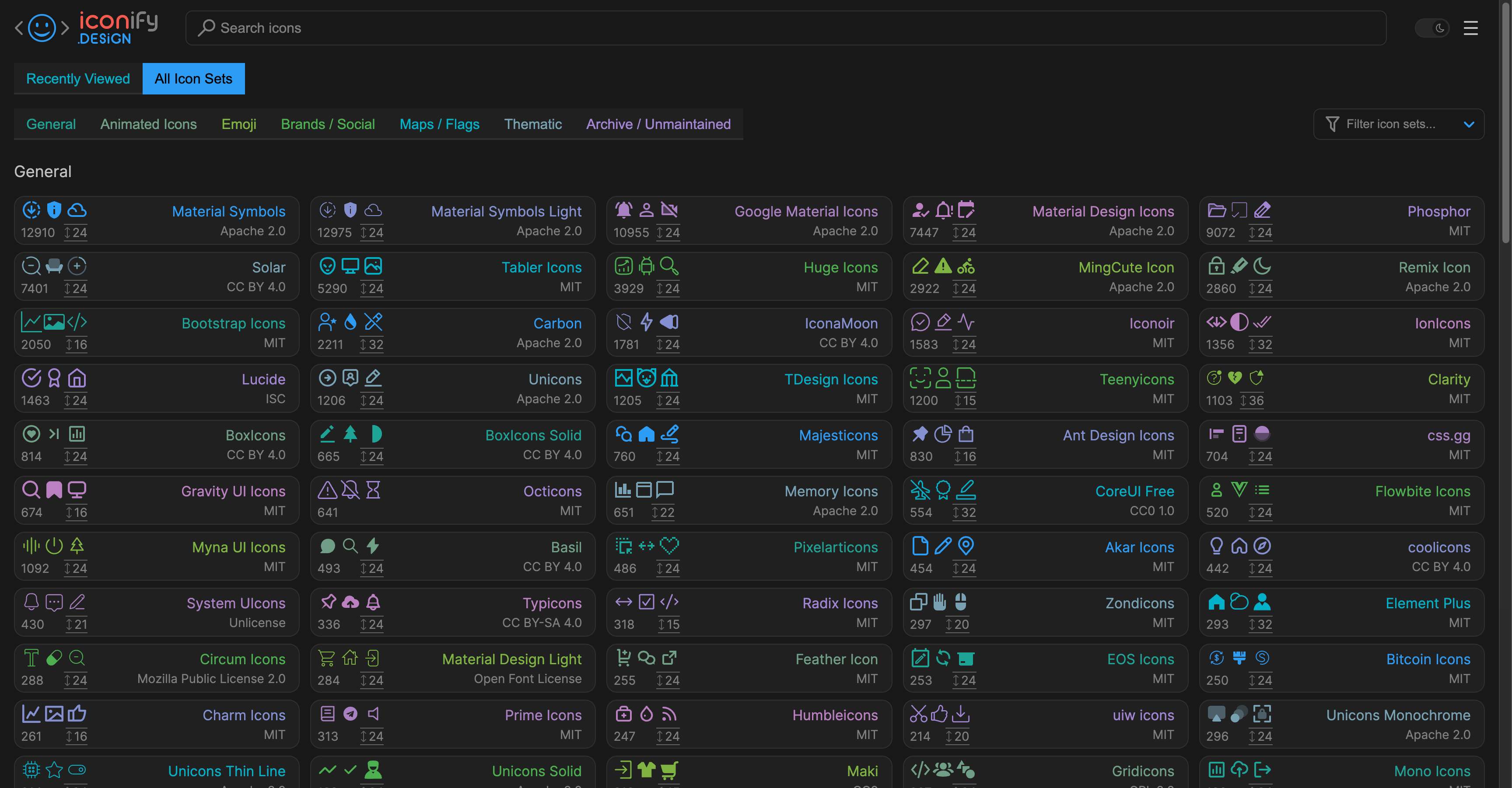Click the hourglass icon in Octicons card
Image resolution: width=1512 pixels, height=788 pixels.
373,489
